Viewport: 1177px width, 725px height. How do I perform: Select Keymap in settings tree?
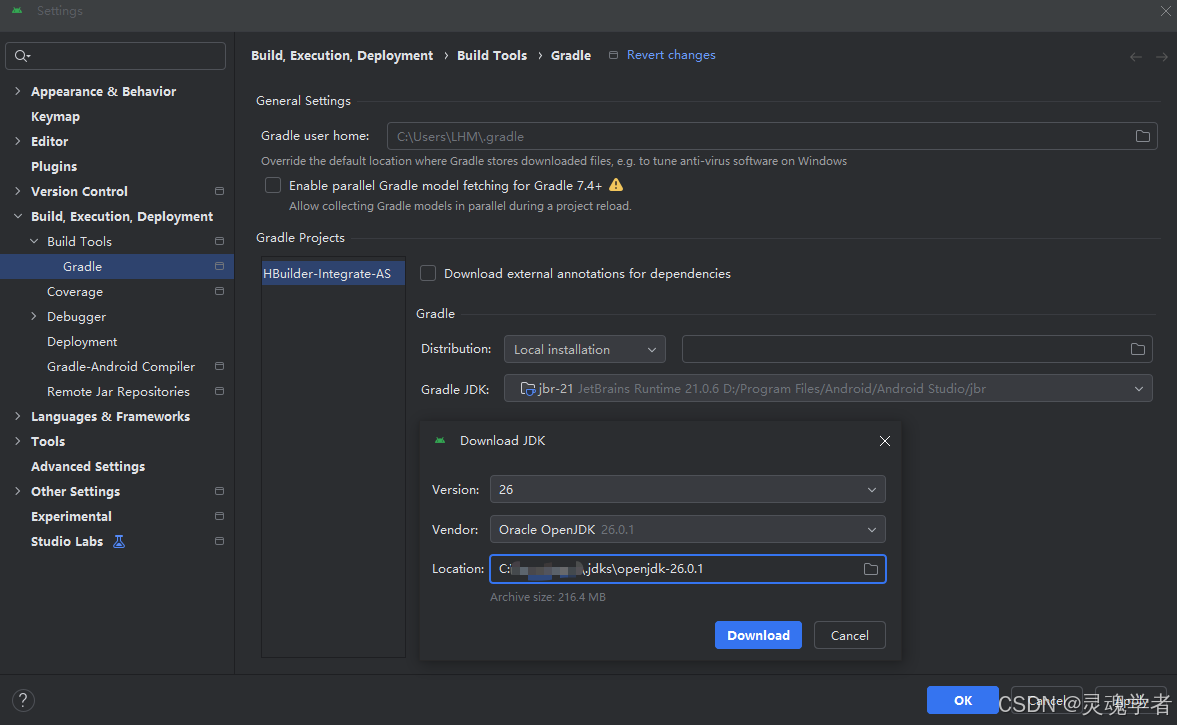pyautogui.click(x=56, y=116)
